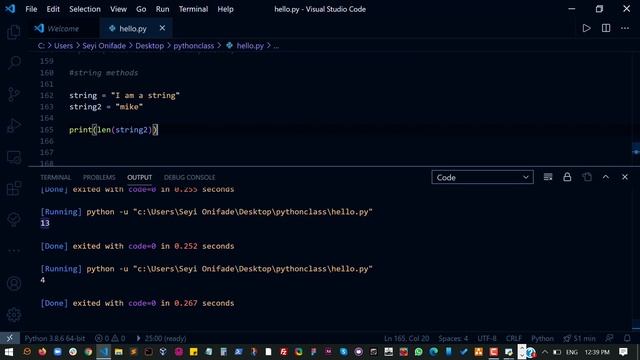Click line number 165 in the gutter
640x360 pixels.
(47, 130)
